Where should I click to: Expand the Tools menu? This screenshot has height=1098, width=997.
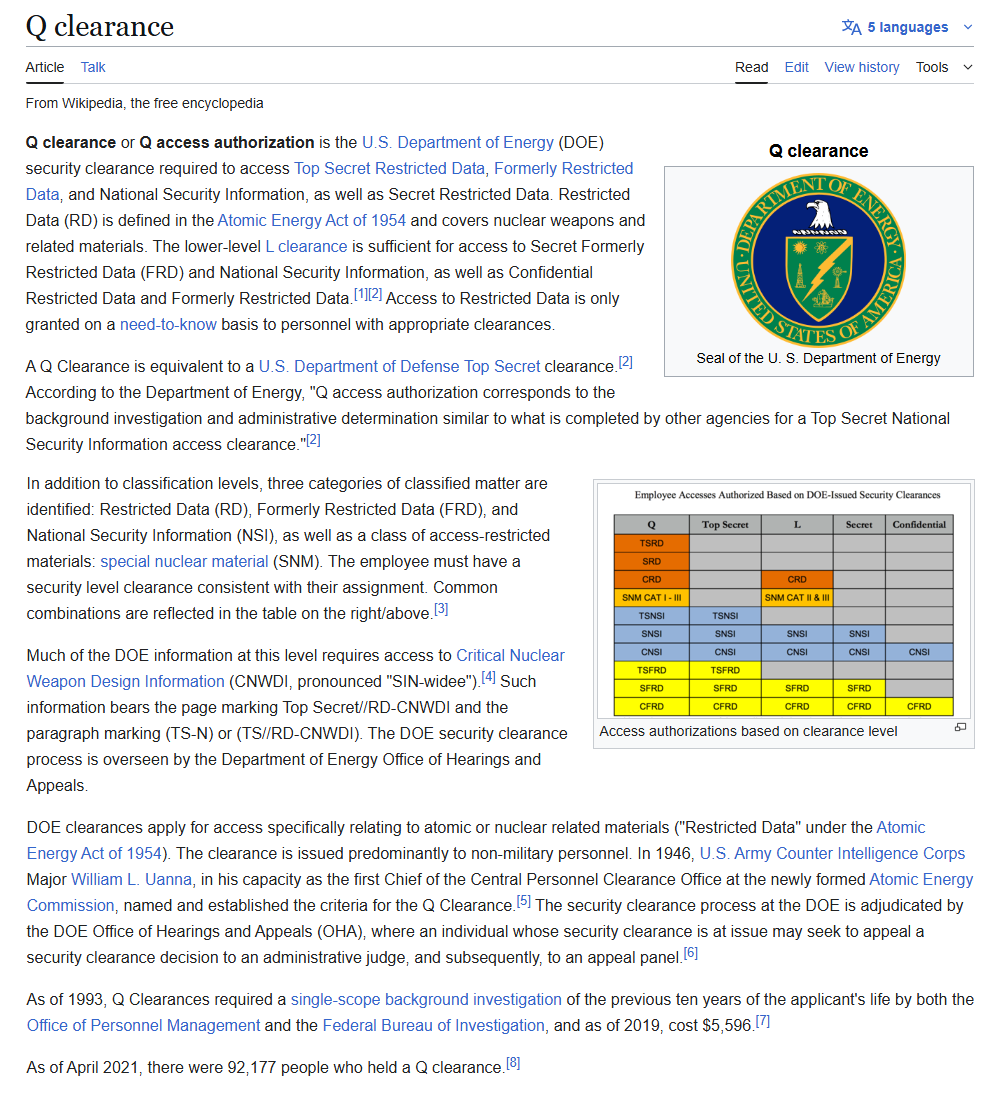pos(944,67)
